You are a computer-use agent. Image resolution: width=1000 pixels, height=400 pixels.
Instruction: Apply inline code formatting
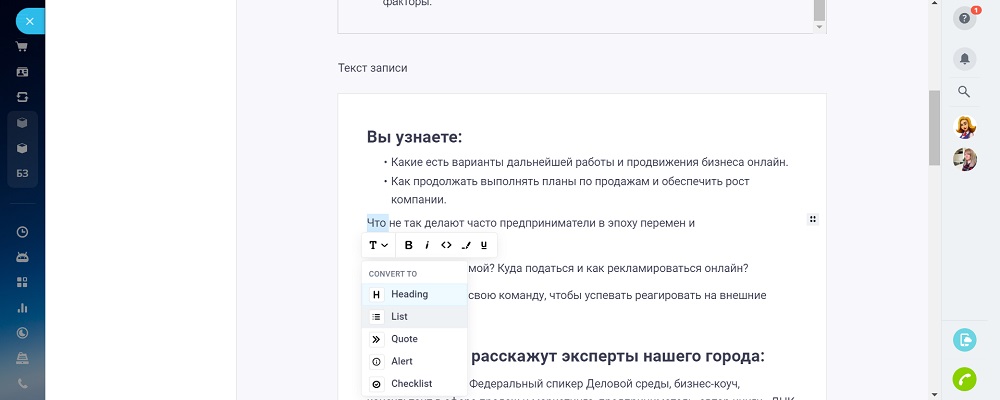pyautogui.click(x=446, y=245)
